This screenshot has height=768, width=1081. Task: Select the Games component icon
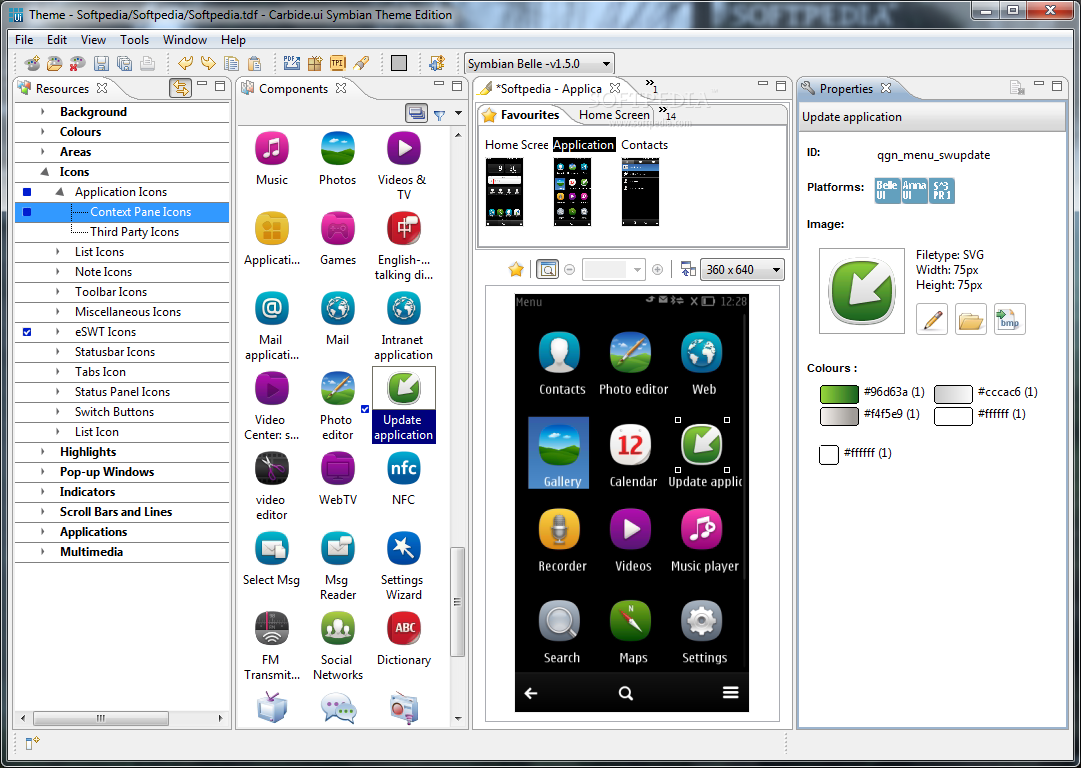[338, 228]
